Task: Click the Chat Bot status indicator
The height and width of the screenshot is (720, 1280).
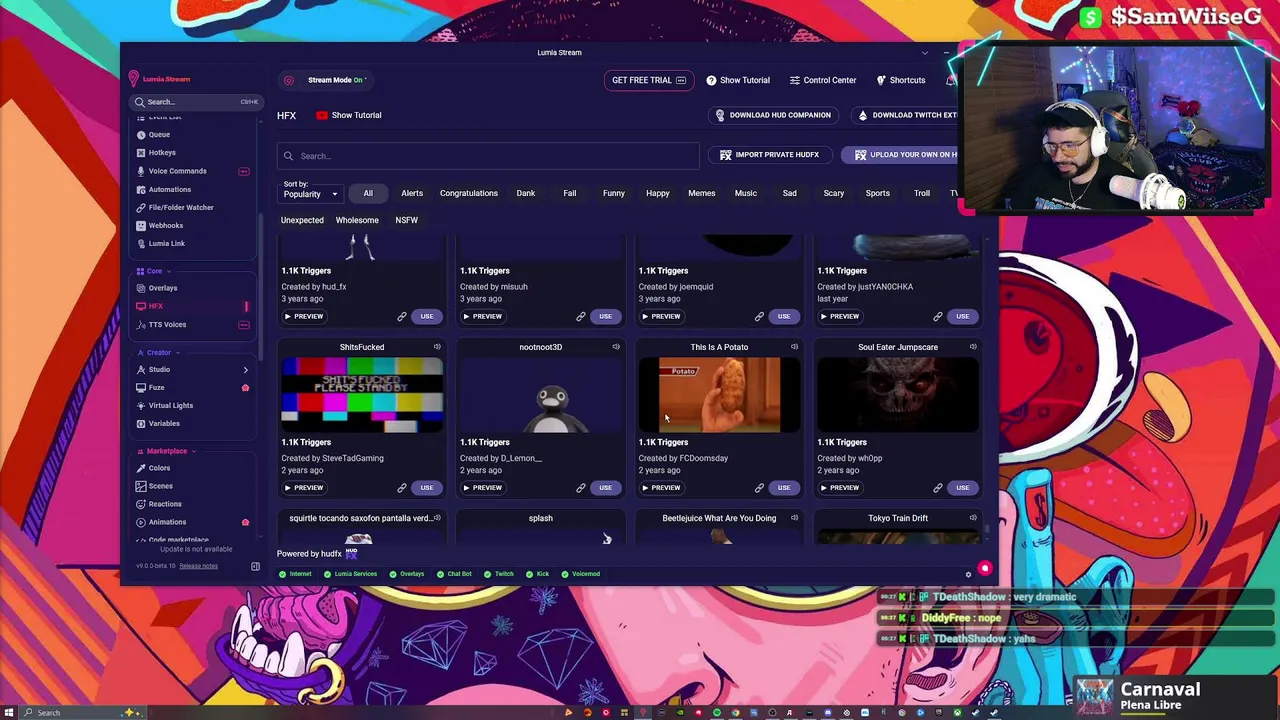Action: tap(454, 574)
